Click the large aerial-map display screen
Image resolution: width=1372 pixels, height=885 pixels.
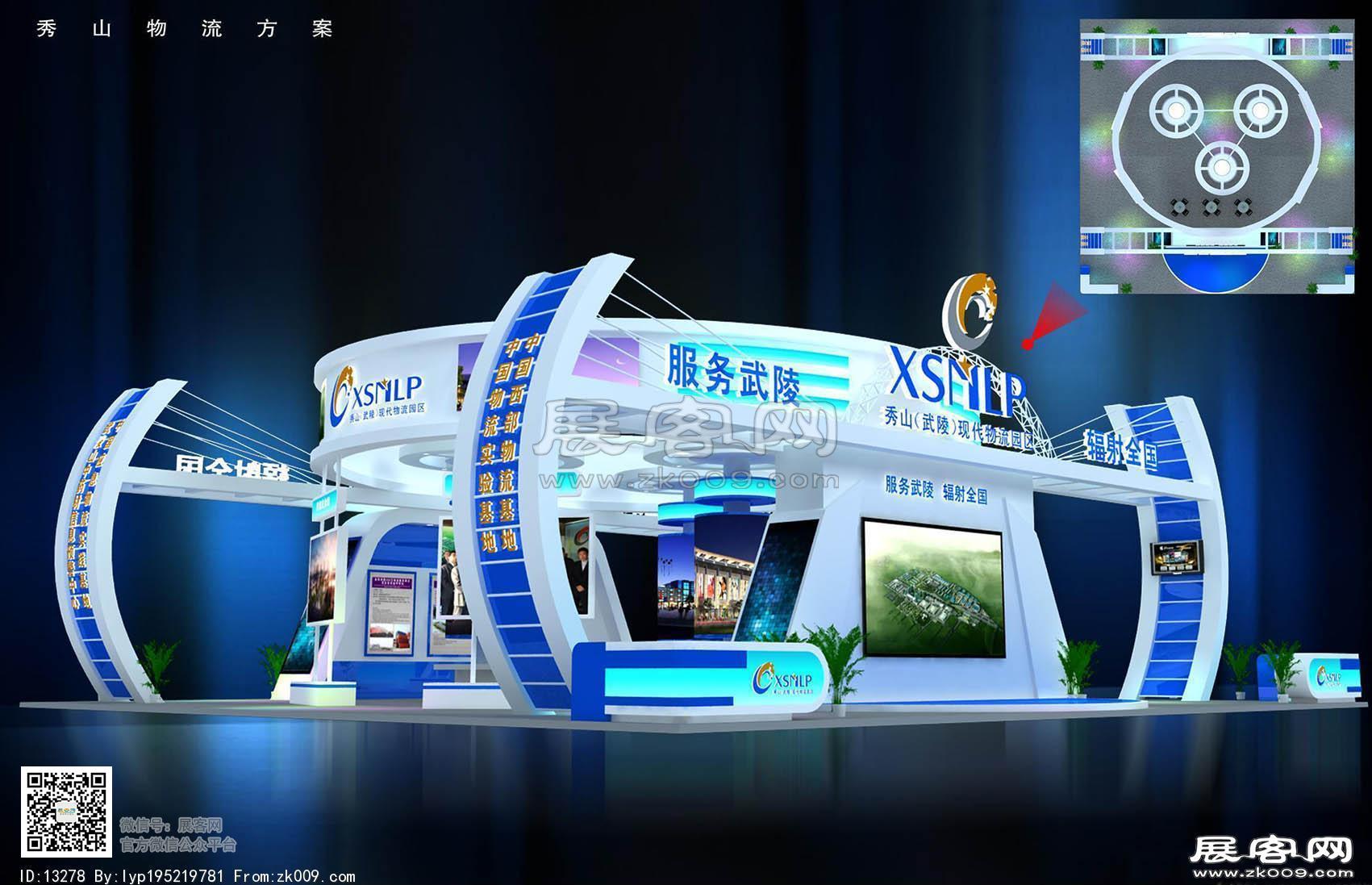[936, 590]
